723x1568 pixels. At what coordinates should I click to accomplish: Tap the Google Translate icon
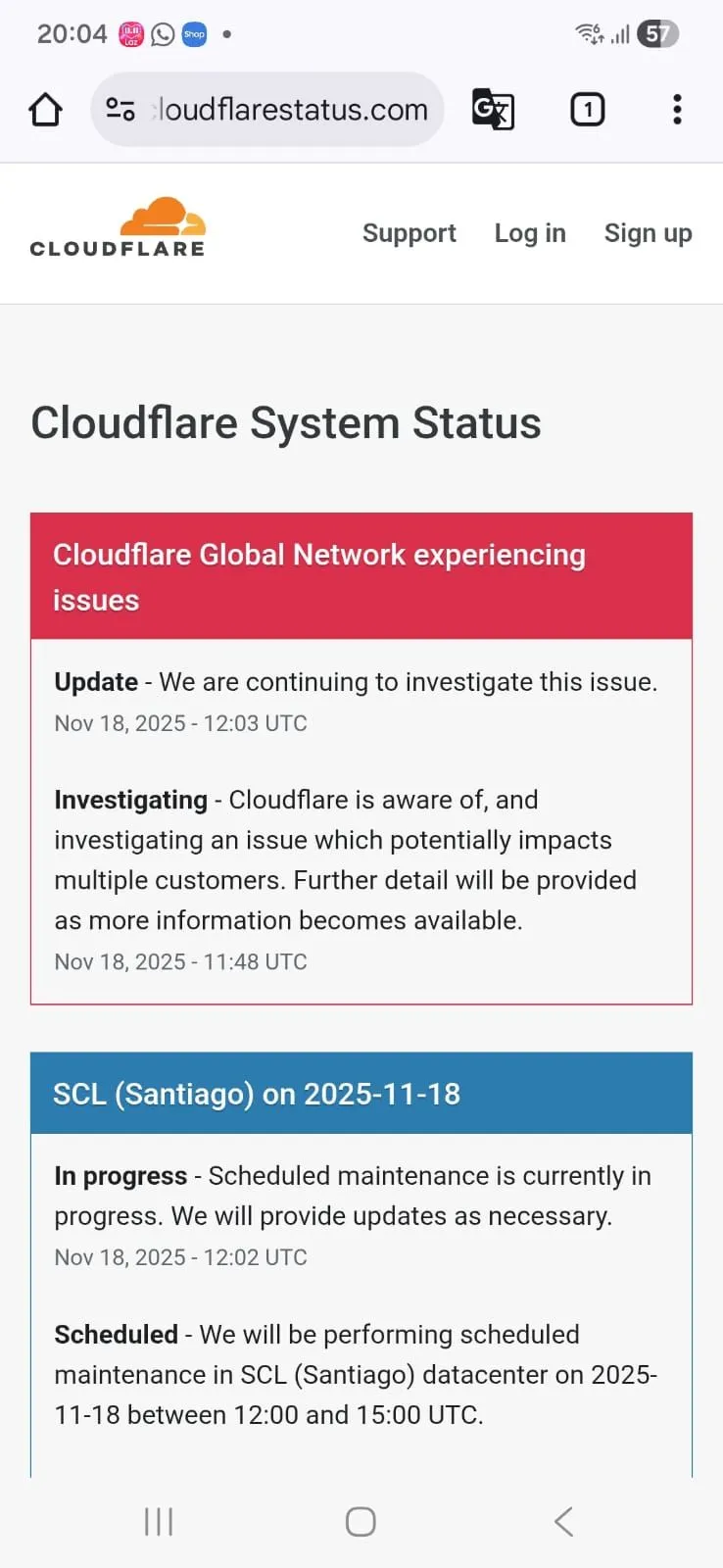click(493, 109)
